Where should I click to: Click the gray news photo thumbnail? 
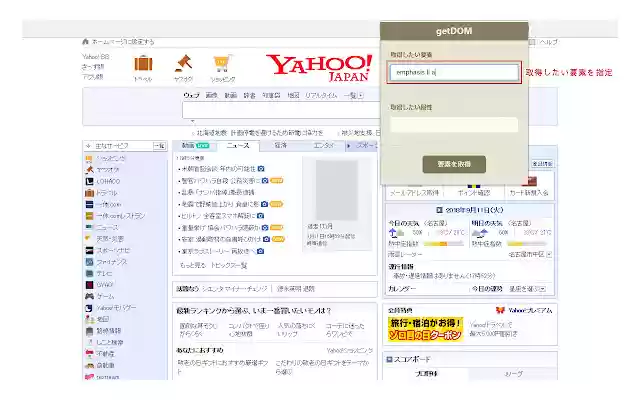click(x=337, y=190)
